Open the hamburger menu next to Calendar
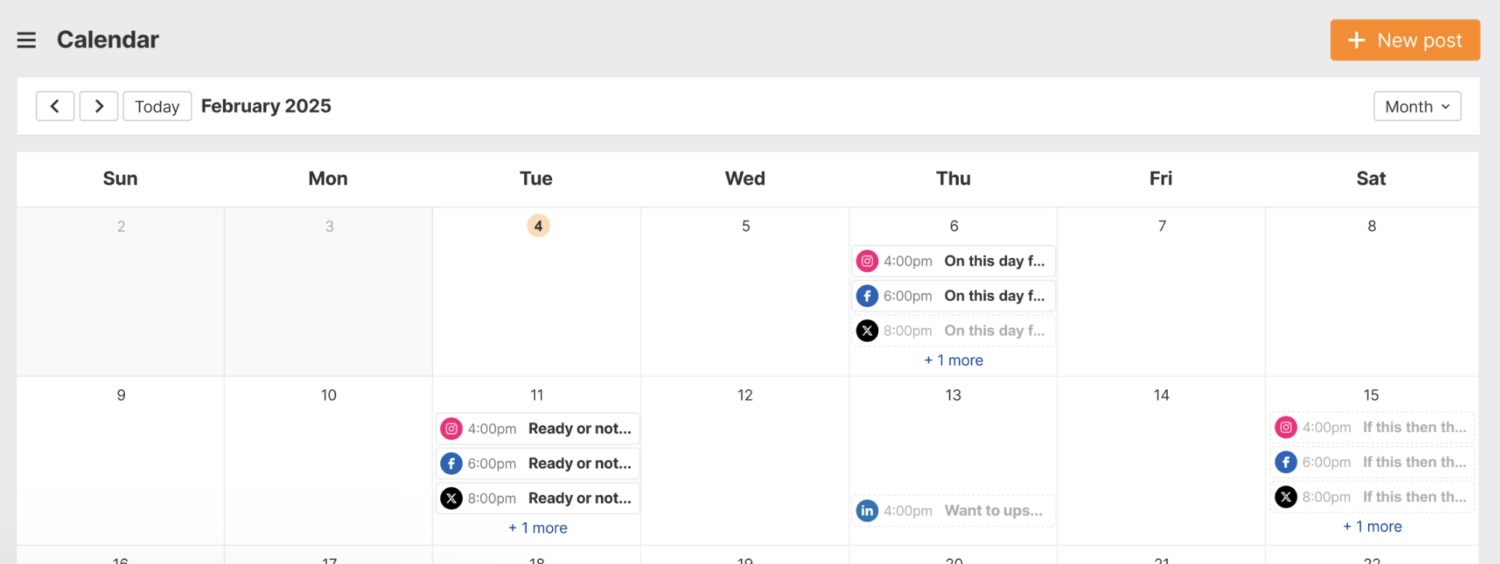This screenshot has height=564, width=1500. (x=27, y=40)
